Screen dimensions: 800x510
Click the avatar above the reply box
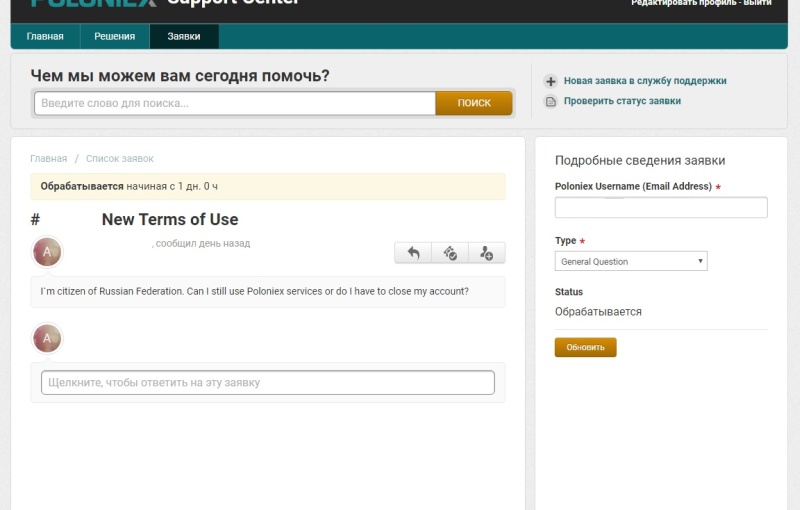click(47, 338)
